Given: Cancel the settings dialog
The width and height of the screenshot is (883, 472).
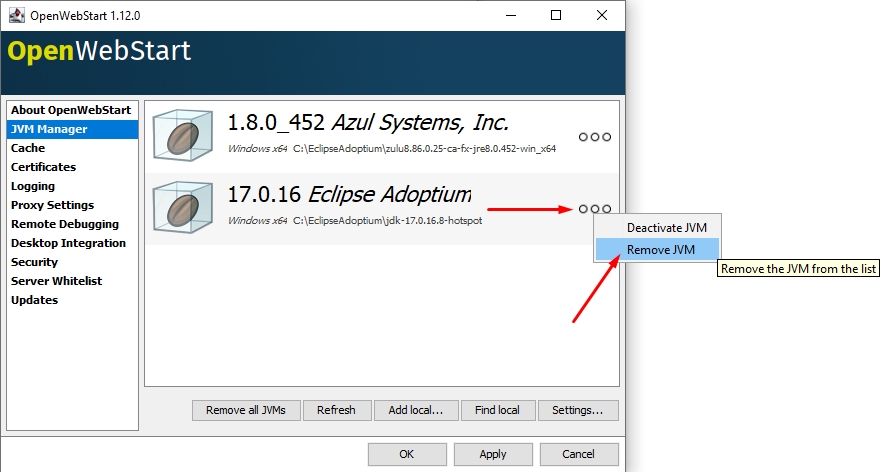Looking at the screenshot, I should point(578,454).
